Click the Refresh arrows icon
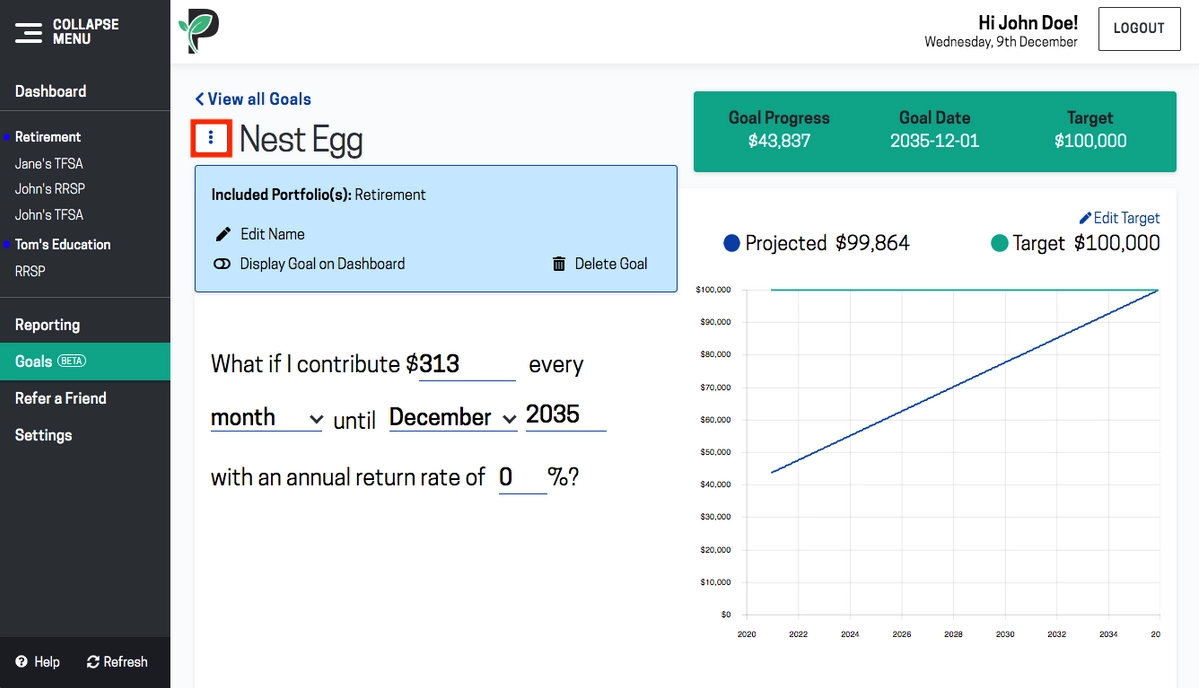The width and height of the screenshot is (1199, 688). [93, 662]
